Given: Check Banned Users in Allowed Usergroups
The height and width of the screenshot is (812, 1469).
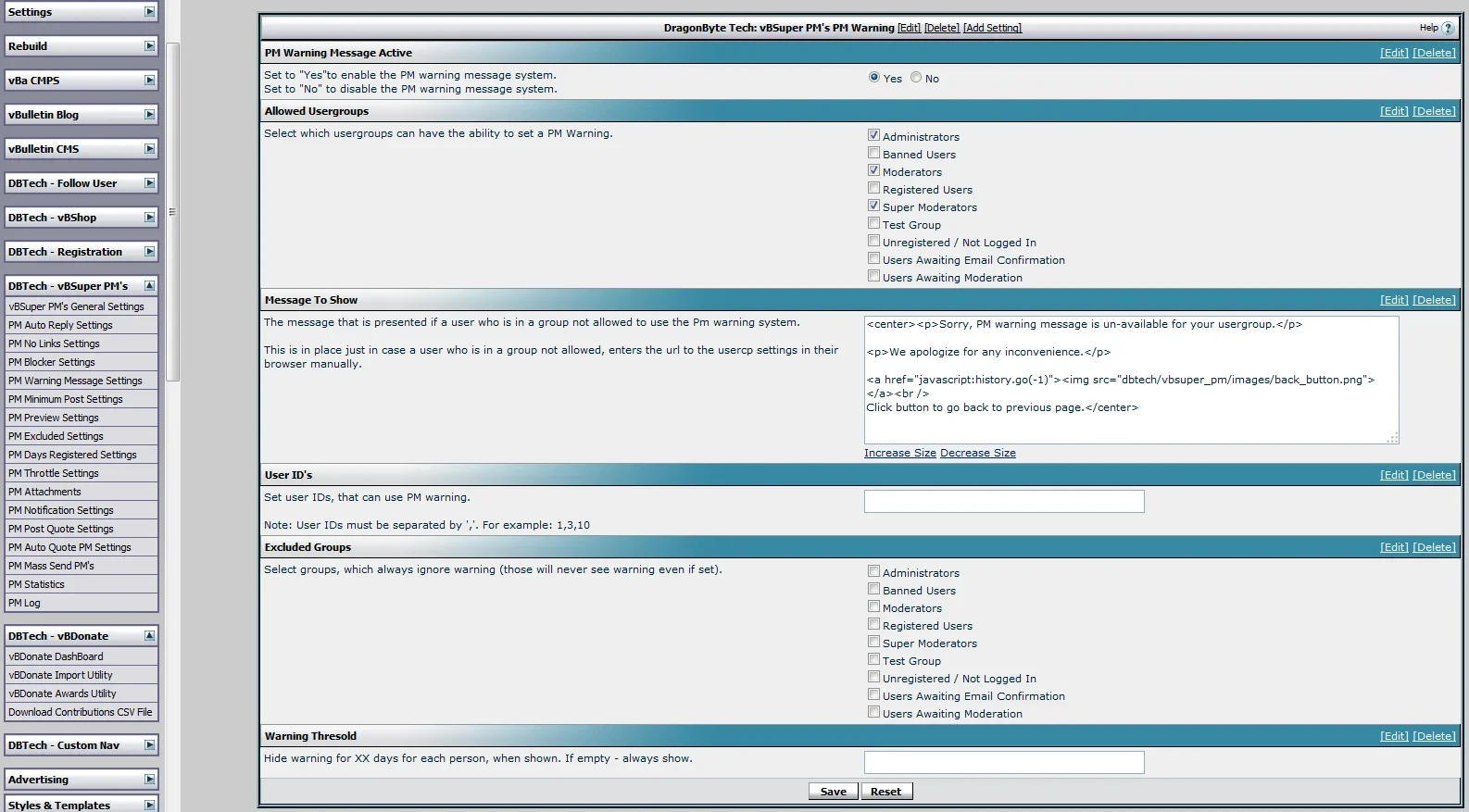Looking at the screenshot, I should [873, 153].
